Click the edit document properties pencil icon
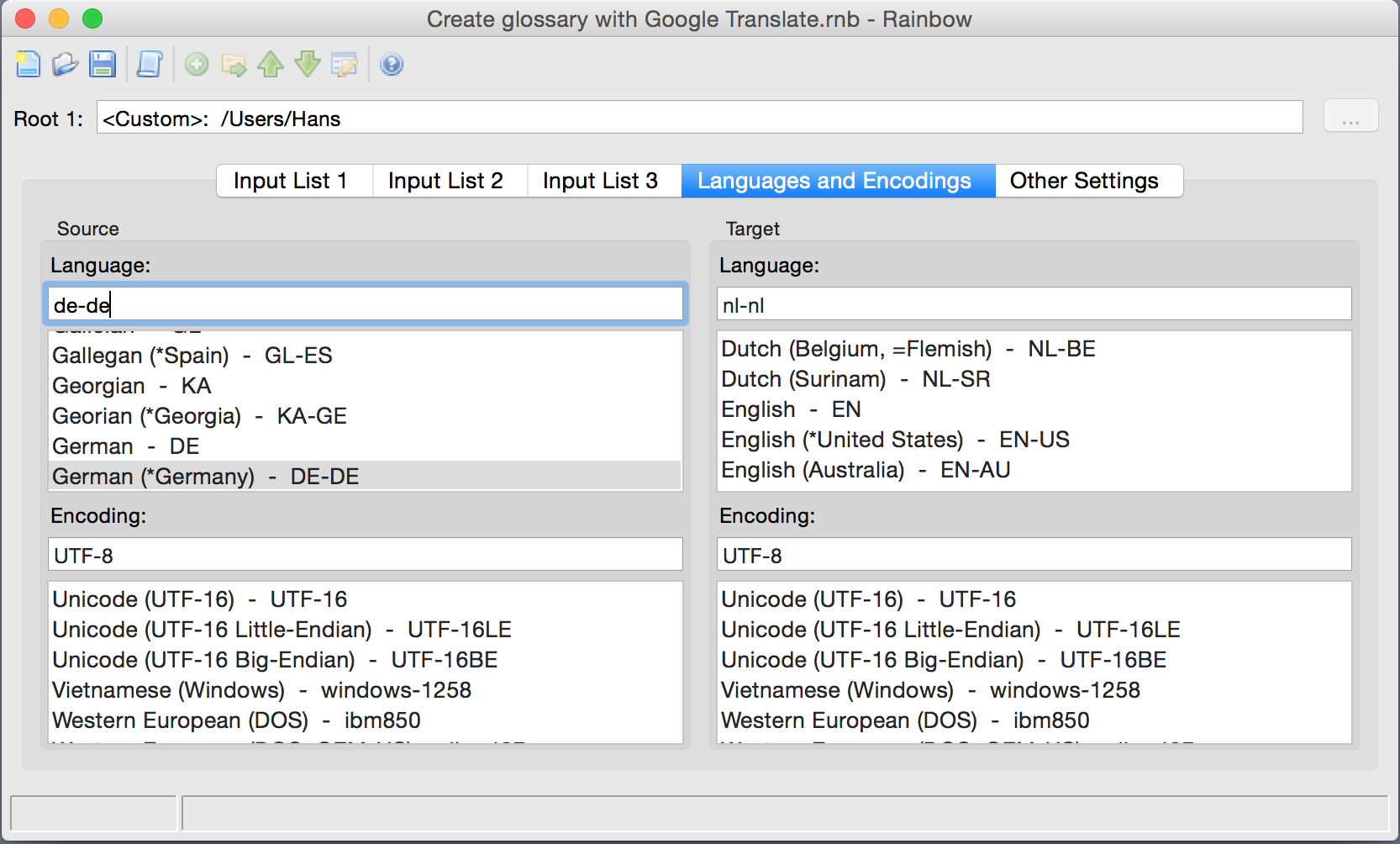 (345, 65)
